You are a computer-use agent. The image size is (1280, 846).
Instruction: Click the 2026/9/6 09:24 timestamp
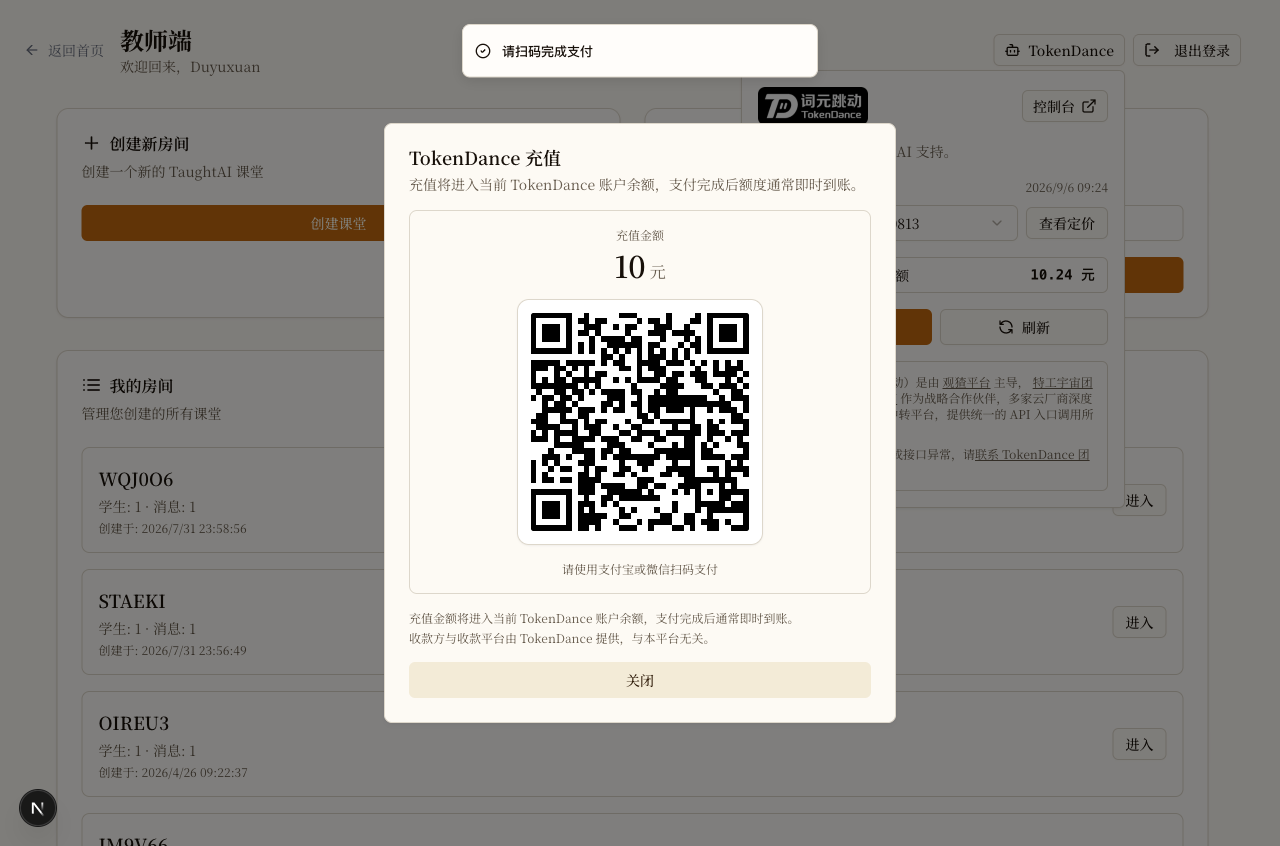pos(1066,187)
